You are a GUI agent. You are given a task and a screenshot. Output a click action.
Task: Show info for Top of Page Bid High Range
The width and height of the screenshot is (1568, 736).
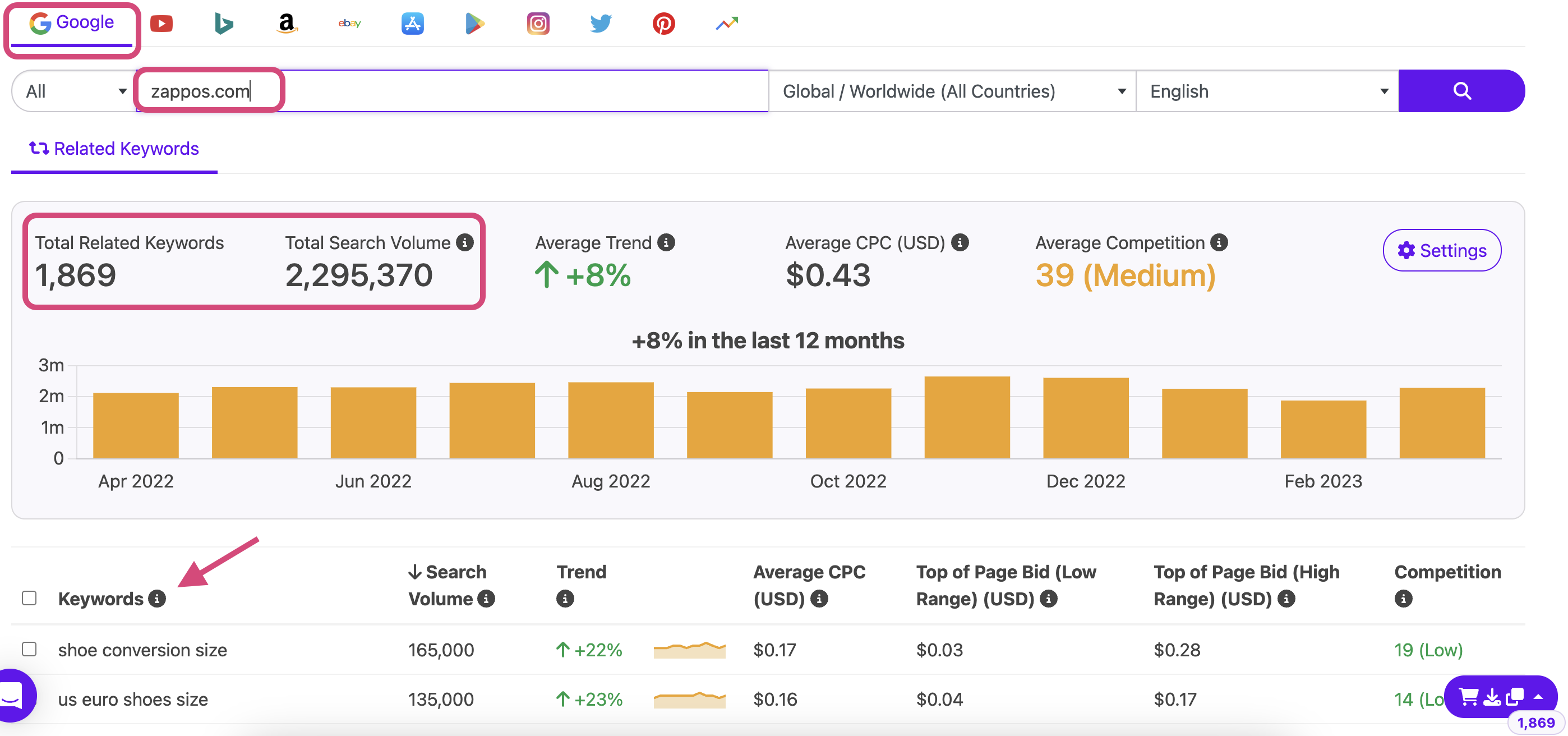(1286, 599)
